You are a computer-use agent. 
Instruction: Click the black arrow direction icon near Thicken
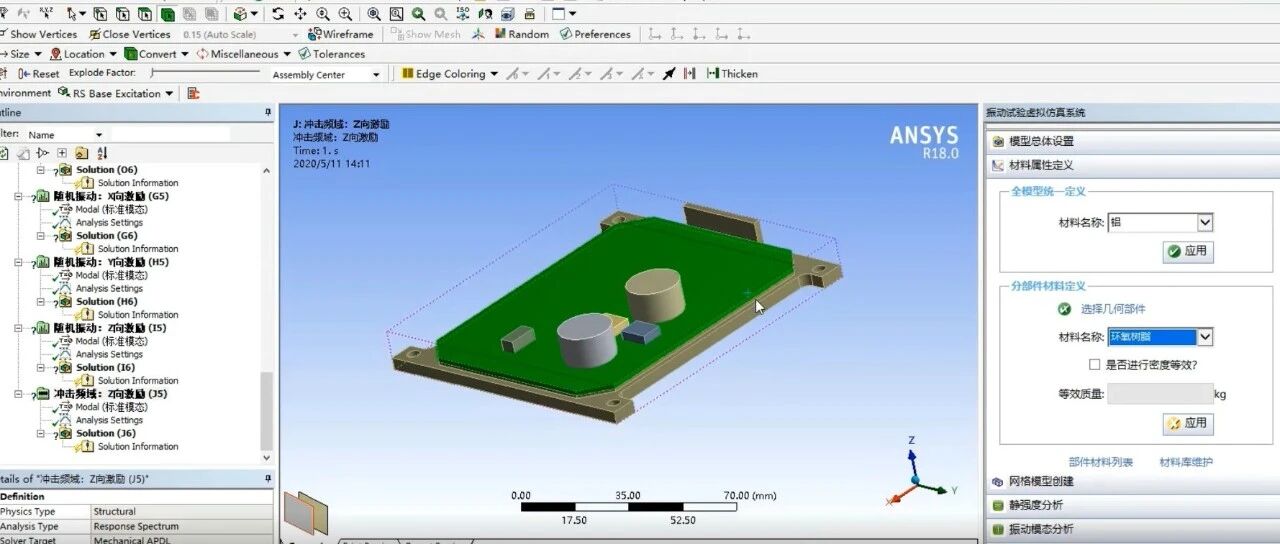[x=669, y=74]
